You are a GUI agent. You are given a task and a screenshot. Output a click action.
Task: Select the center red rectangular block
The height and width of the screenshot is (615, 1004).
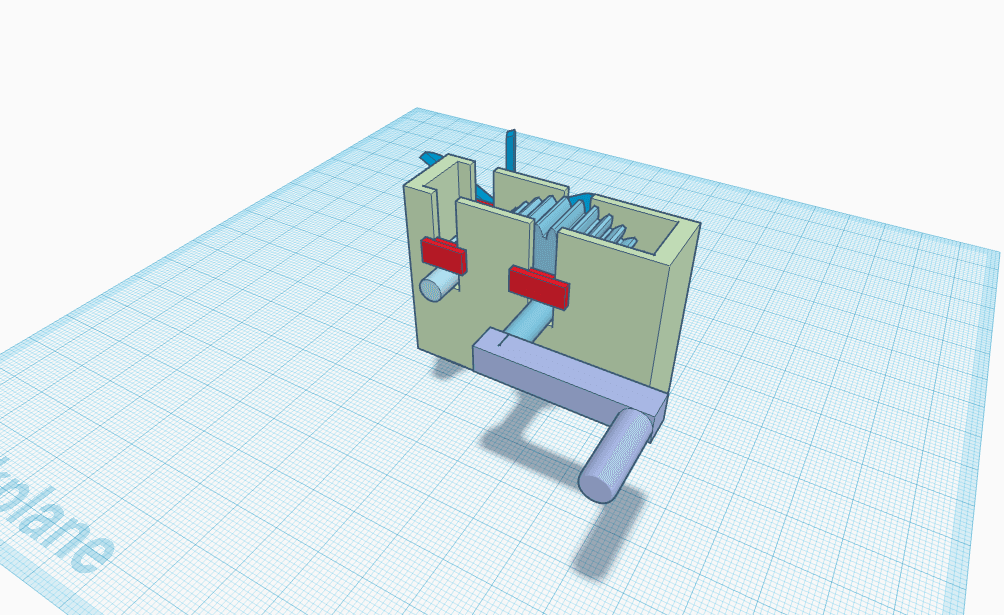538,287
